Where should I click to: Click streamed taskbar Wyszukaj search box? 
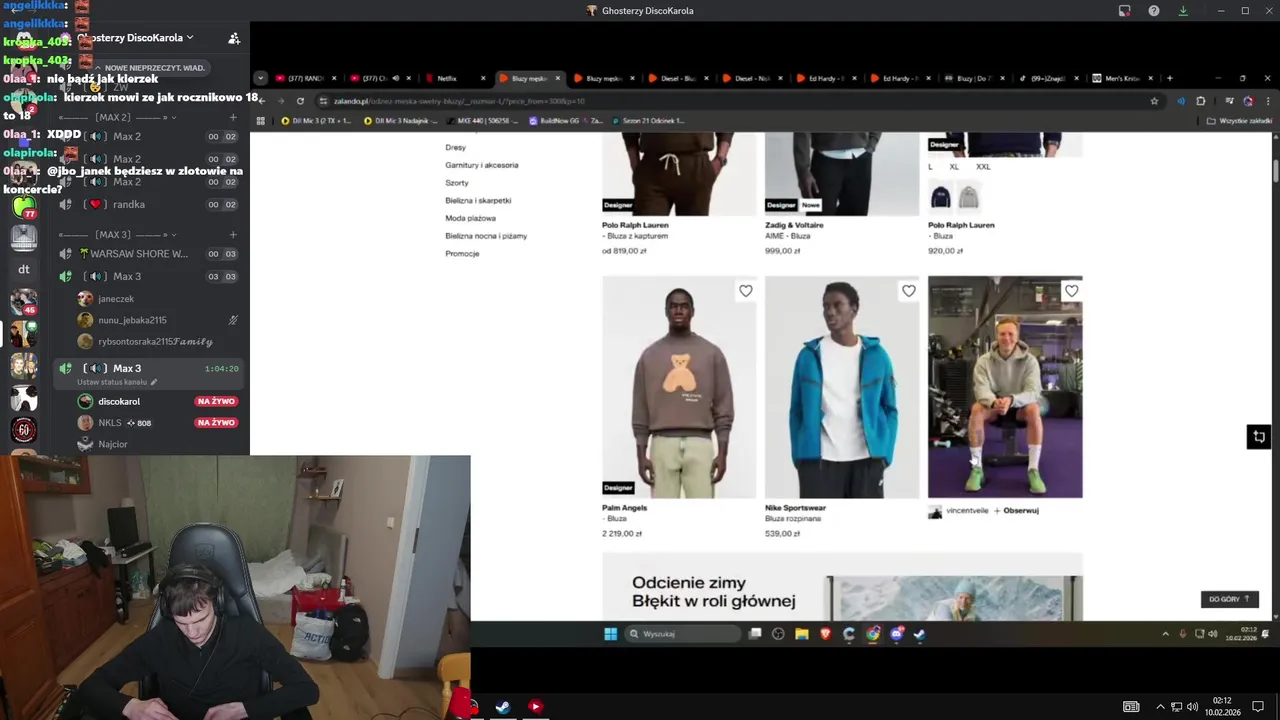(683, 634)
